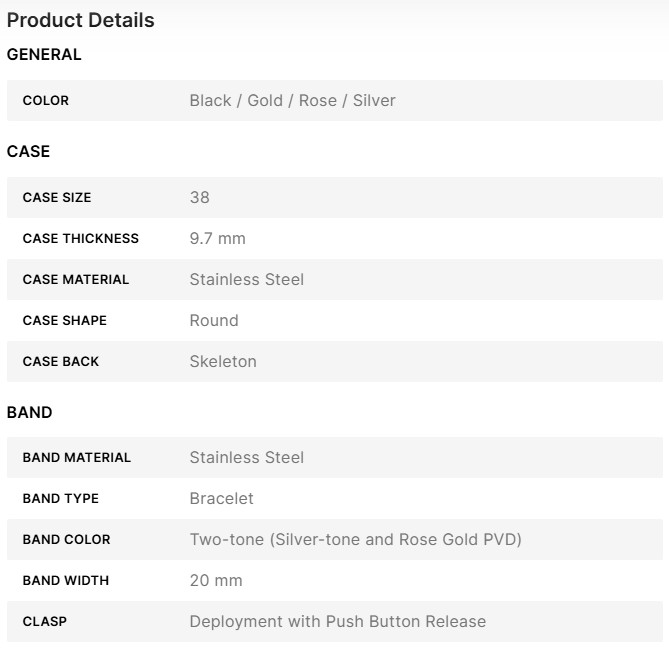Select the CASE MATERIAL label
Image resolution: width=669 pixels, height=652 pixels.
click(76, 280)
